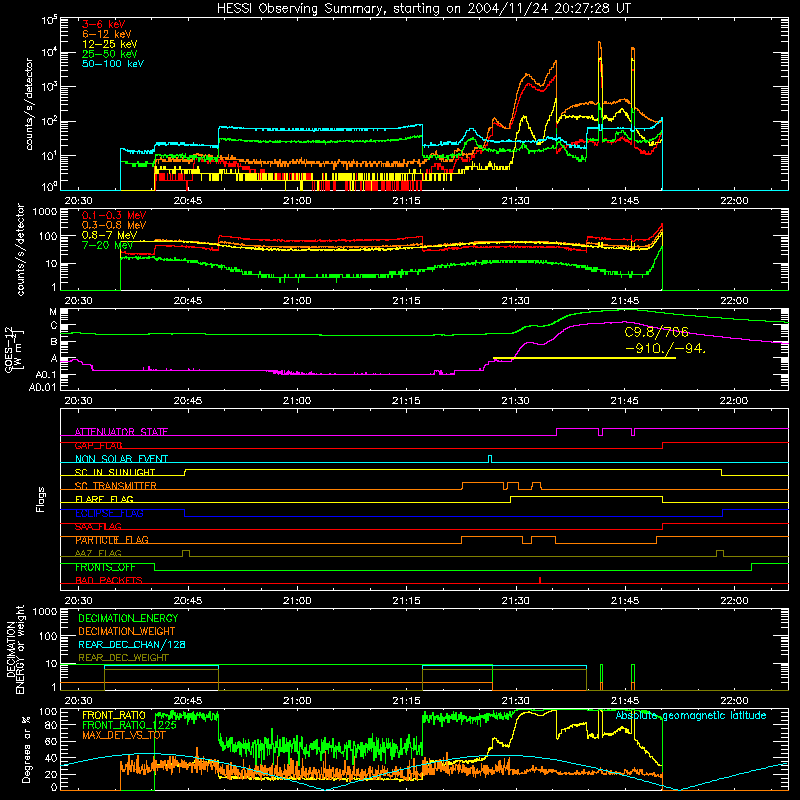Image resolution: width=800 pixels, height=800 pixels.
Task: Click the 7-20 MeV legend entry
Action: click(x=107, y=245)
